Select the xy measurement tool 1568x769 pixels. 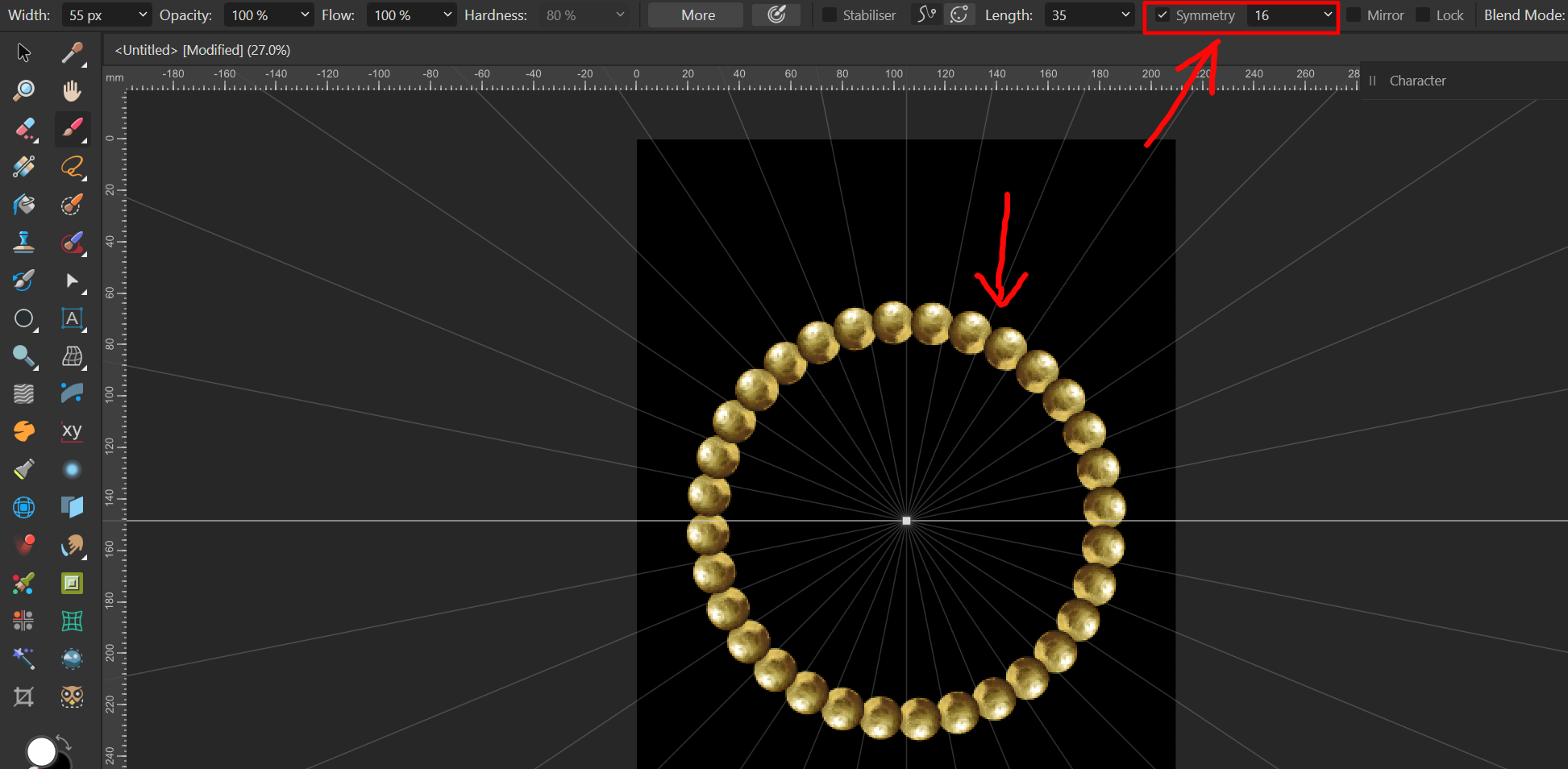73,431
